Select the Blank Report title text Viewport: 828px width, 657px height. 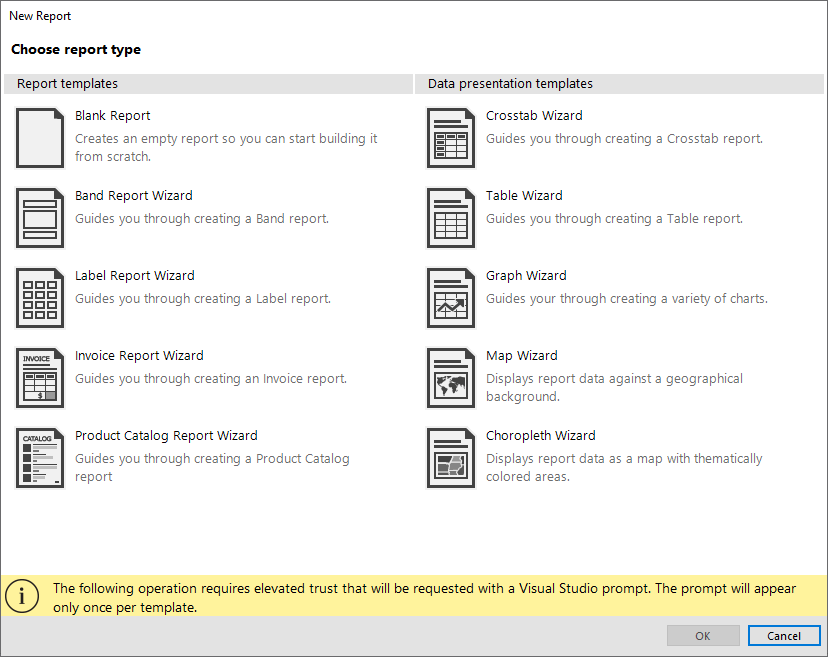[x=113, y=116]
